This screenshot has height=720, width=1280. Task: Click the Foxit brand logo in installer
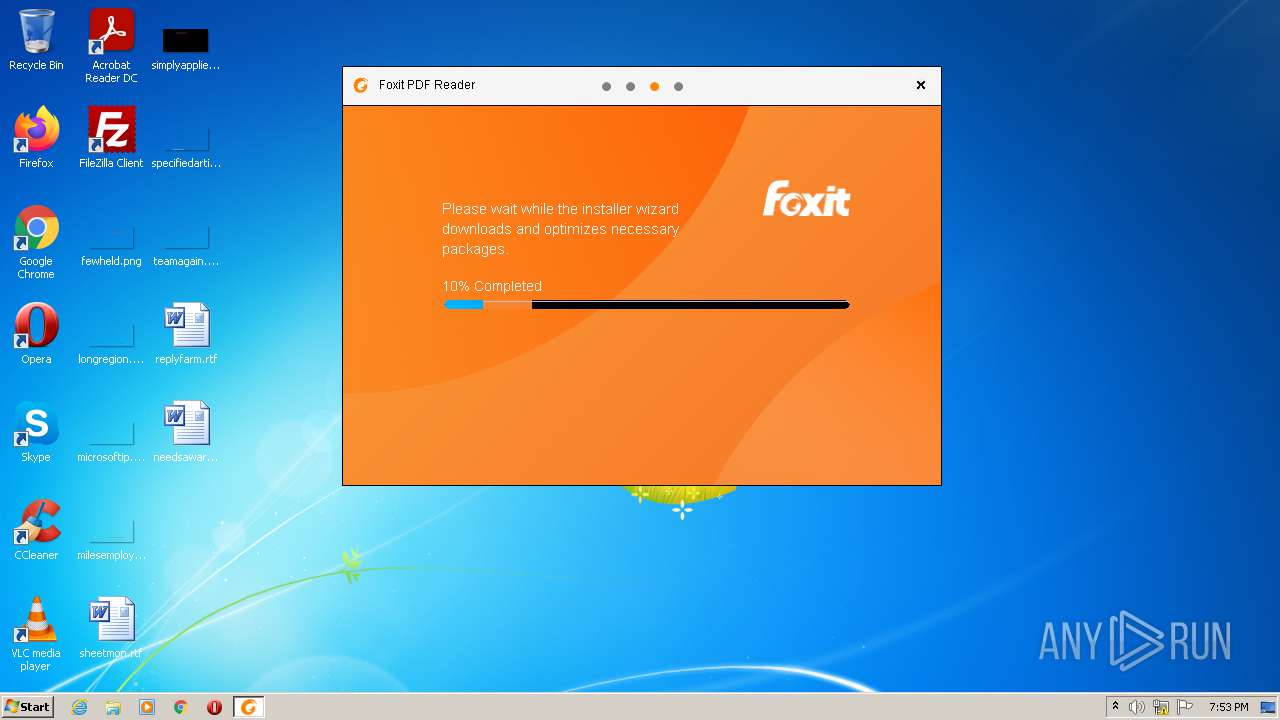point(806,199)
